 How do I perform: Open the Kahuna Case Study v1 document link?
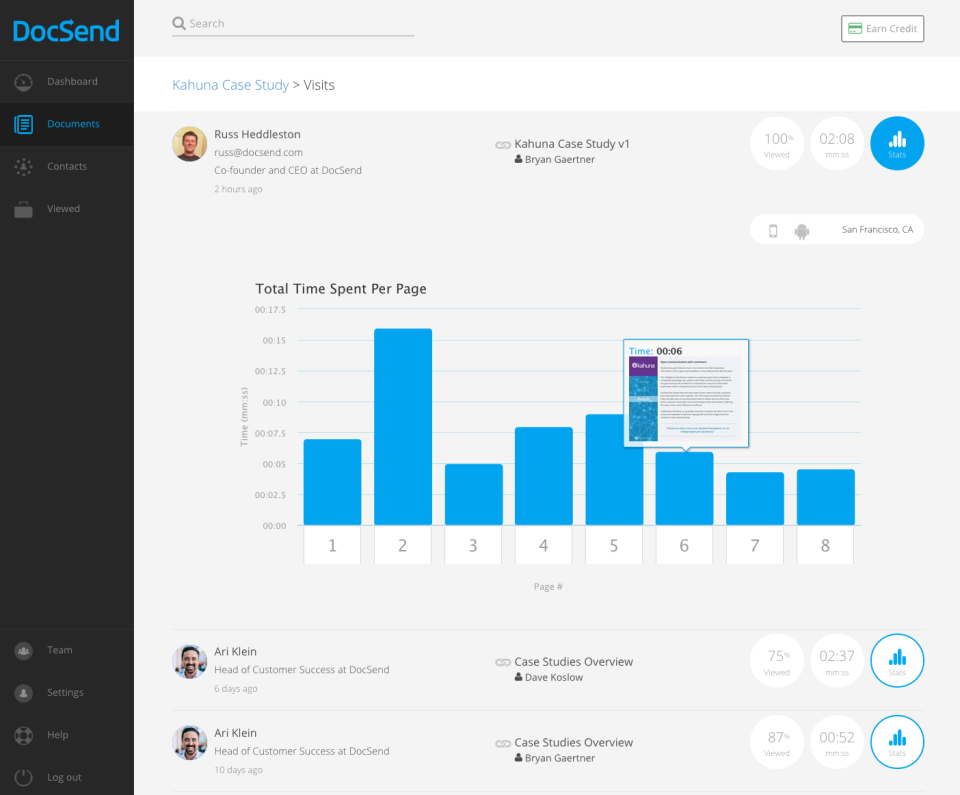pyautogui.click(x=570, y=143)
